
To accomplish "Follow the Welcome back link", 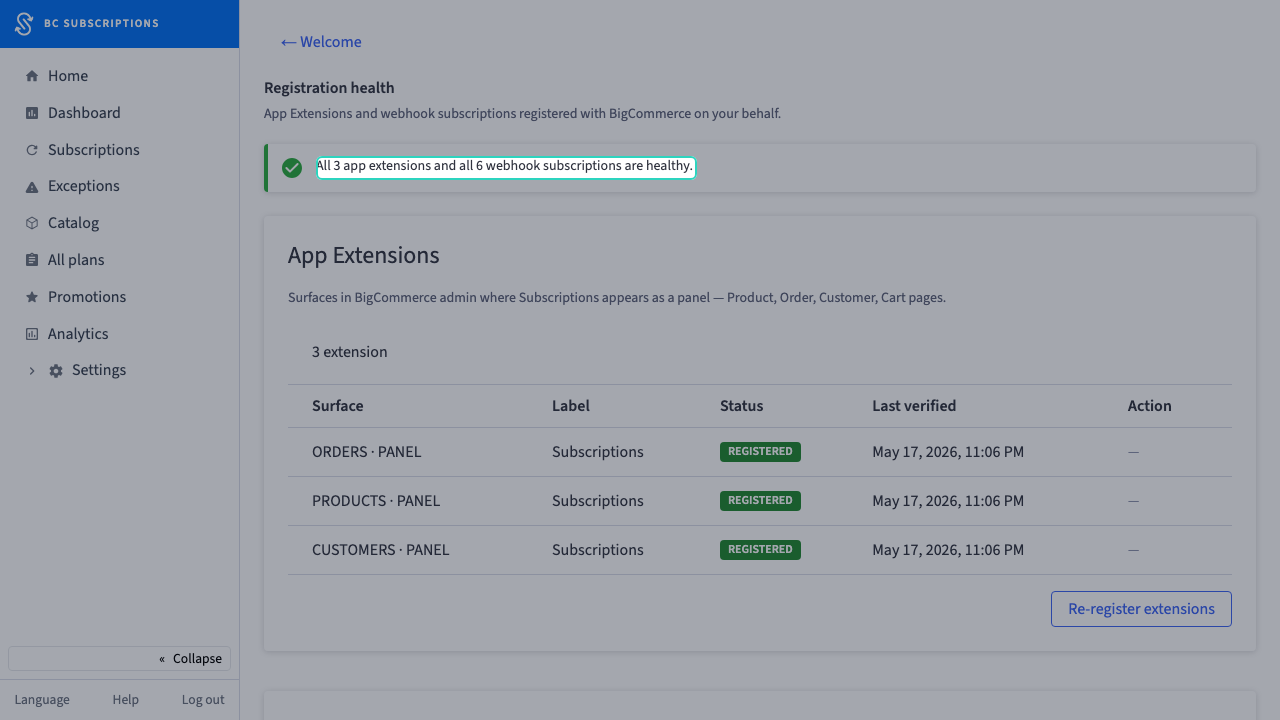I will [321, 42].
